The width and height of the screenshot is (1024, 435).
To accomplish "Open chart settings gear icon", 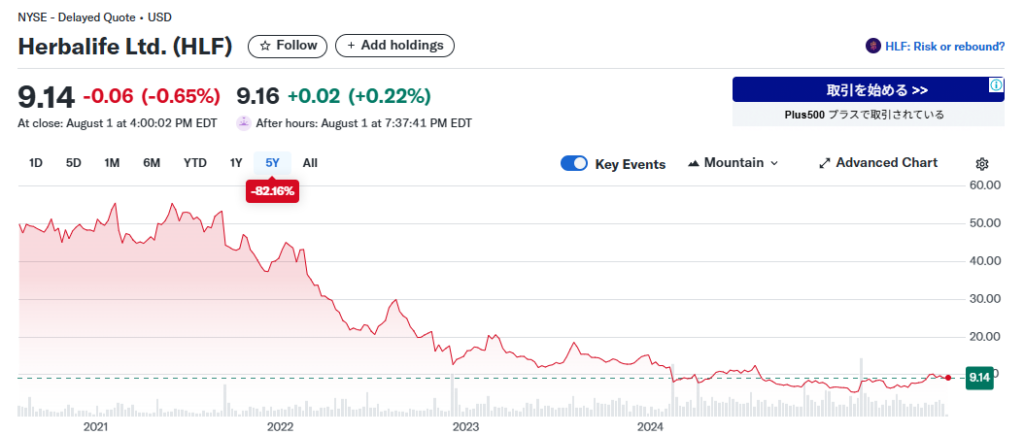I will click(983, 163).
